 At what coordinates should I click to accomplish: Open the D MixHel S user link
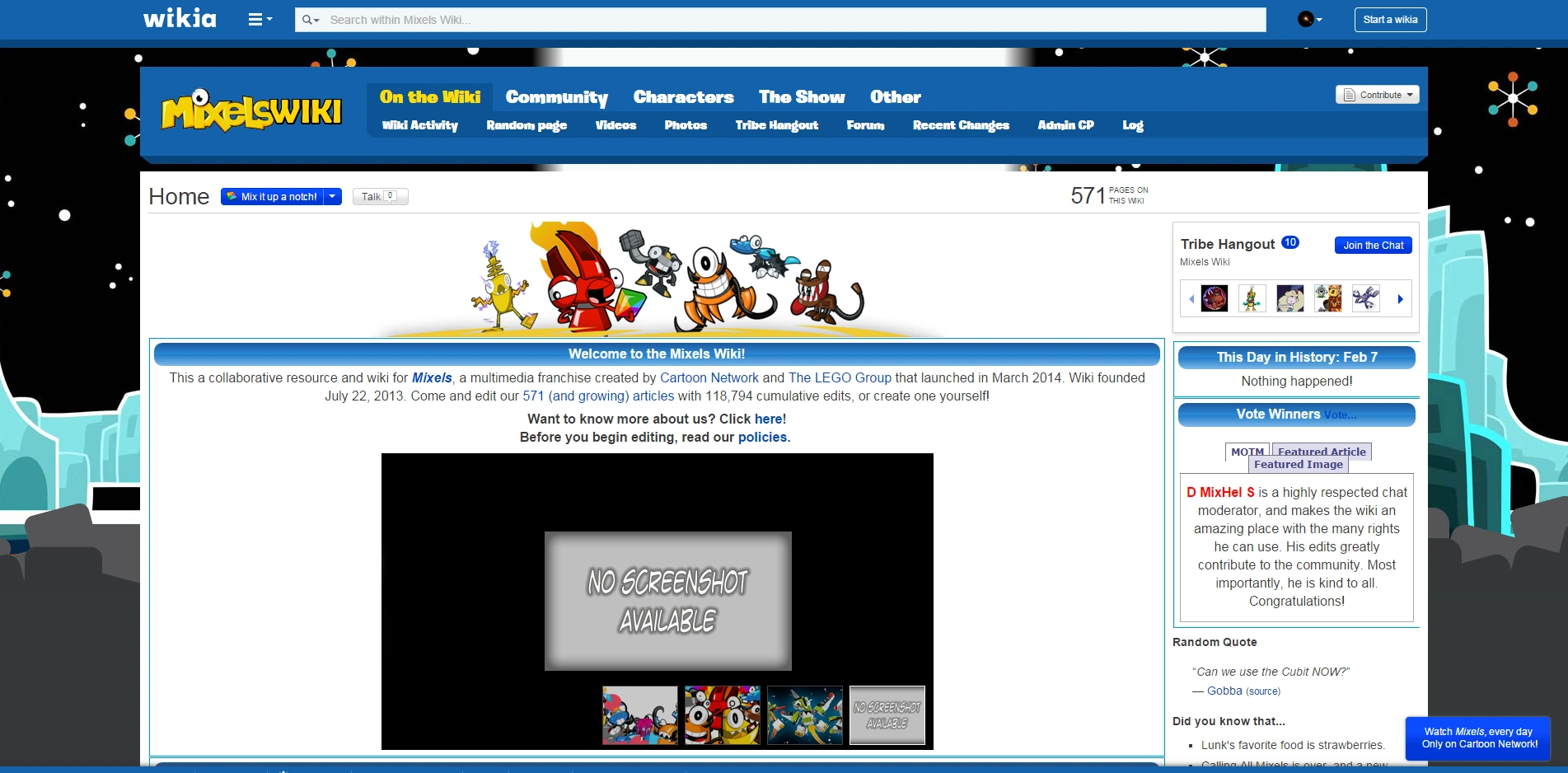click(1220, 493)
